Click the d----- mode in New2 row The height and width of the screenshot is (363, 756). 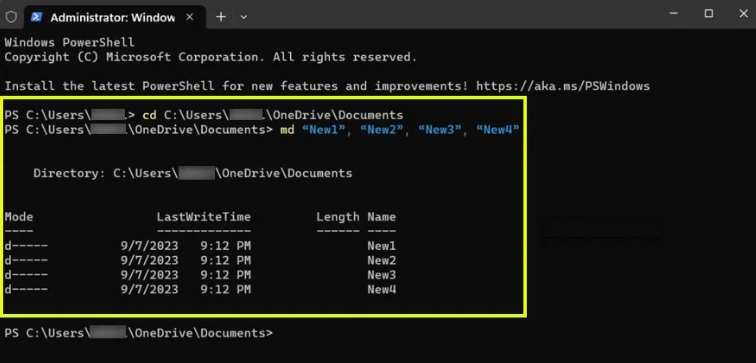click(26, 260)
